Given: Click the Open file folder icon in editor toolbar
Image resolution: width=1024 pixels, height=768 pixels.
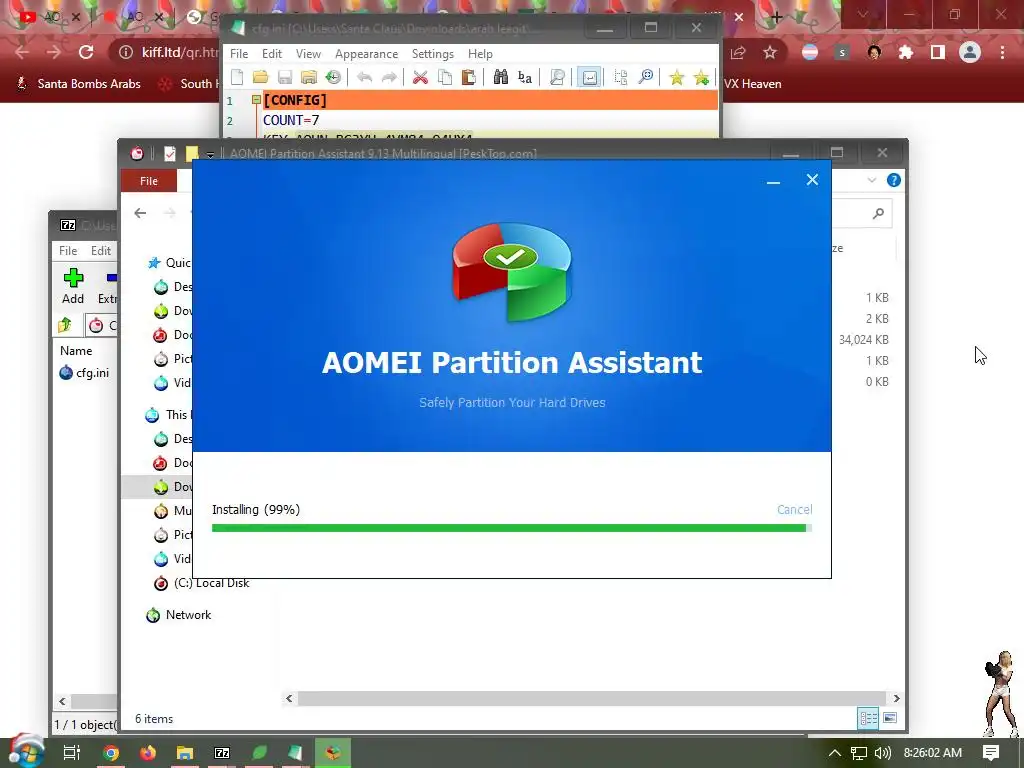Looking at the screenshot, I should click(x=261, y=77).
